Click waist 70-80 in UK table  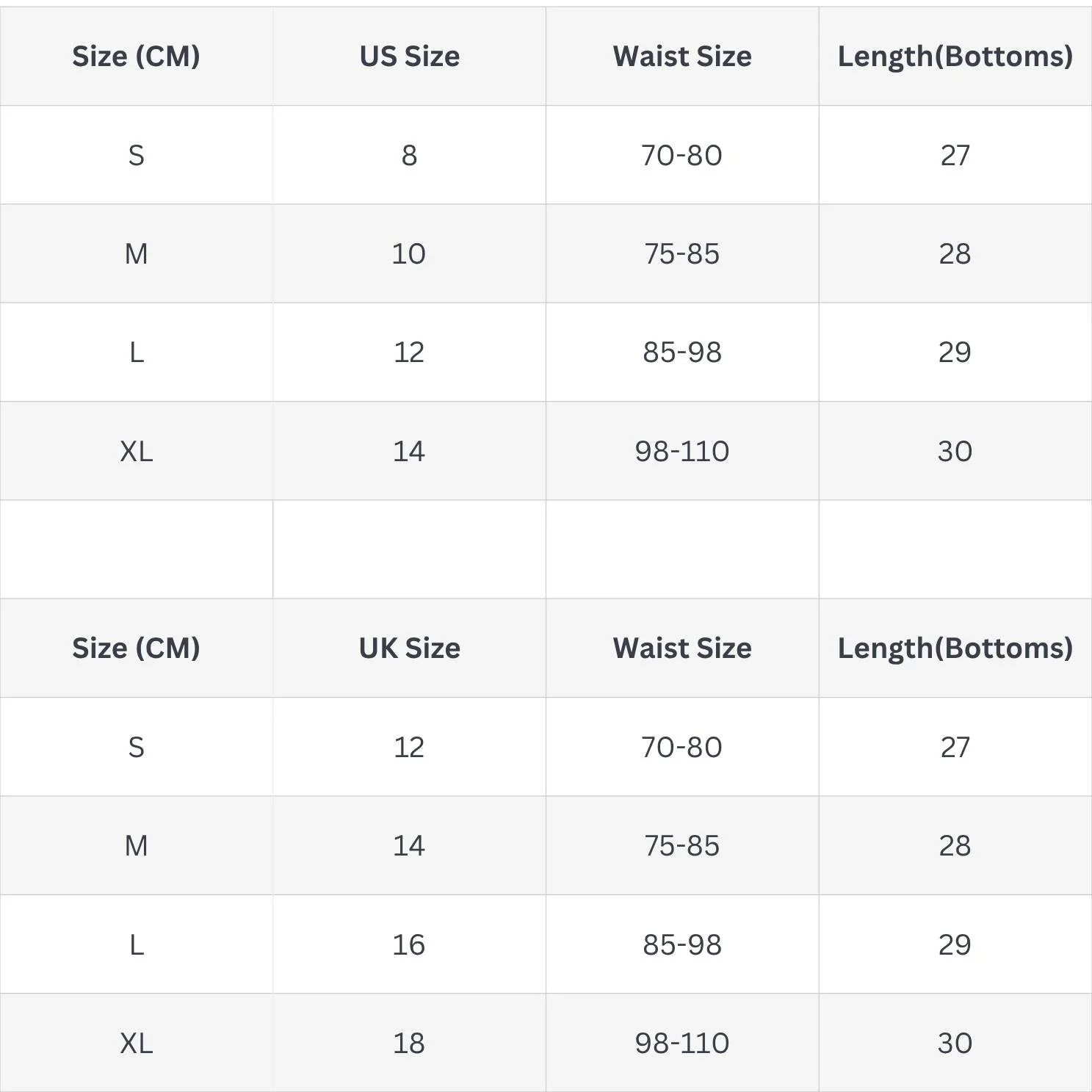682,747
